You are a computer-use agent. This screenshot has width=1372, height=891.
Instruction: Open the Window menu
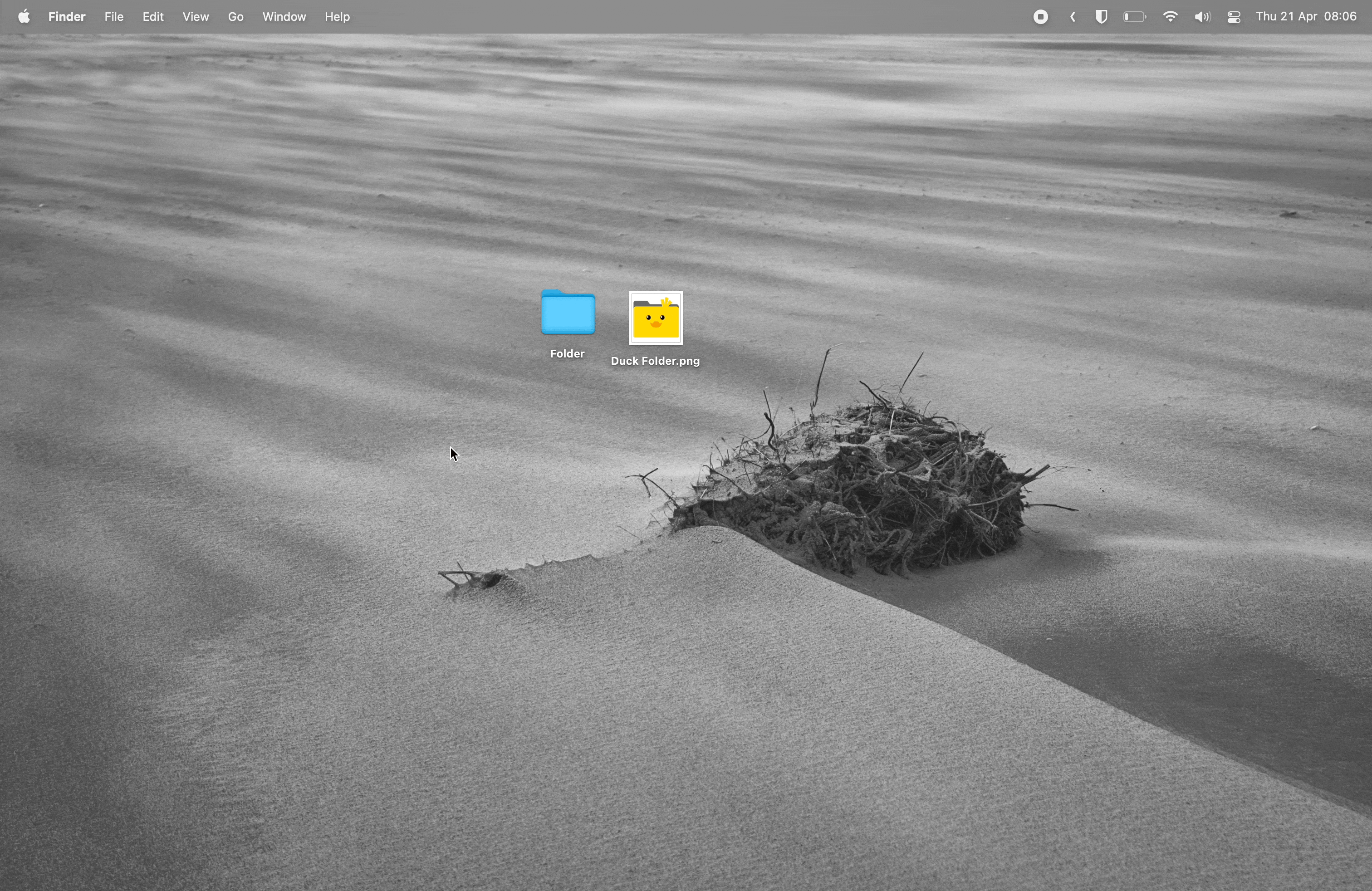coord(284,17)
